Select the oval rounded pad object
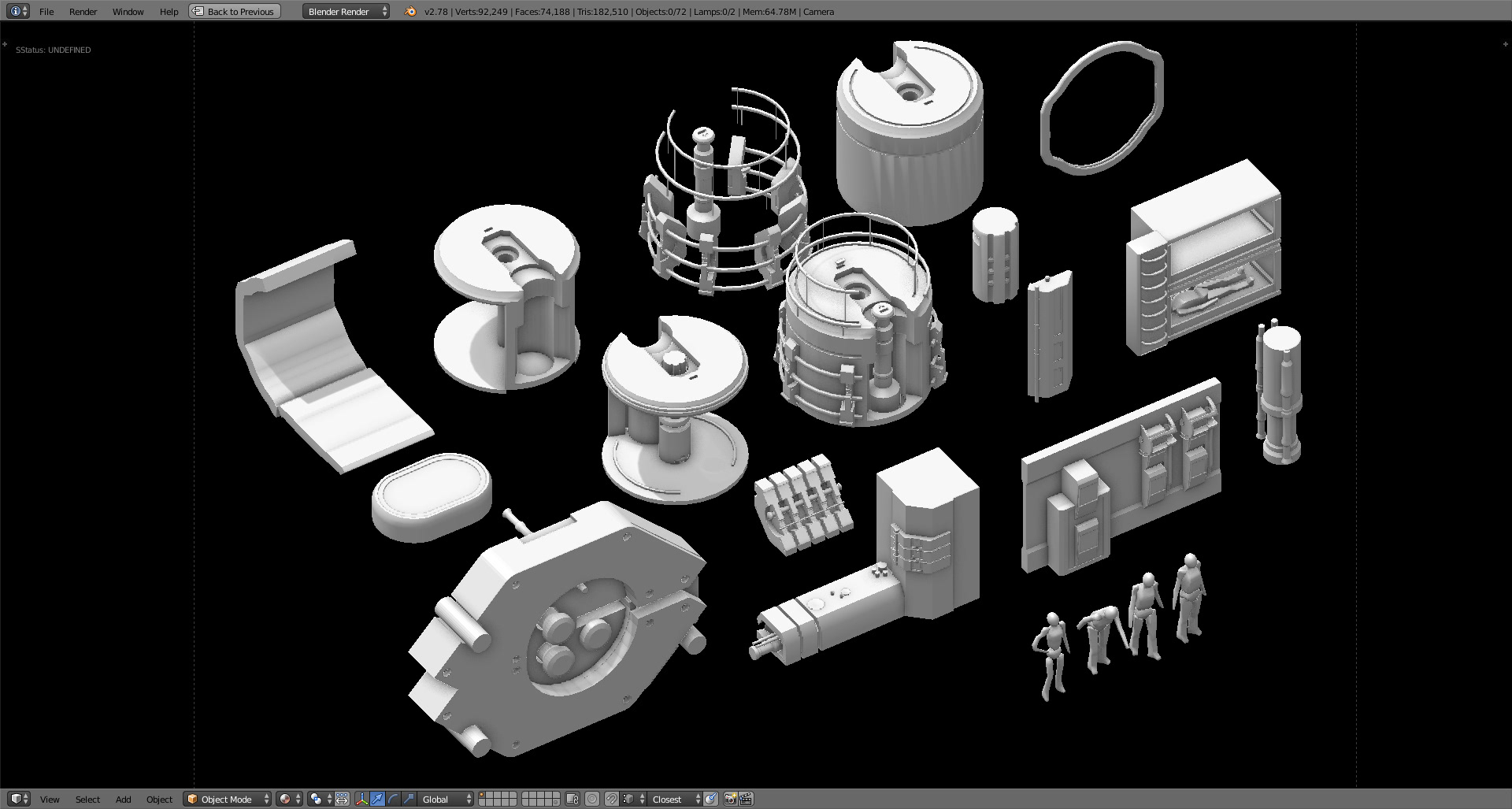Image resolution: width=1512 pixels, height=809 pixels. click(431, 496)
